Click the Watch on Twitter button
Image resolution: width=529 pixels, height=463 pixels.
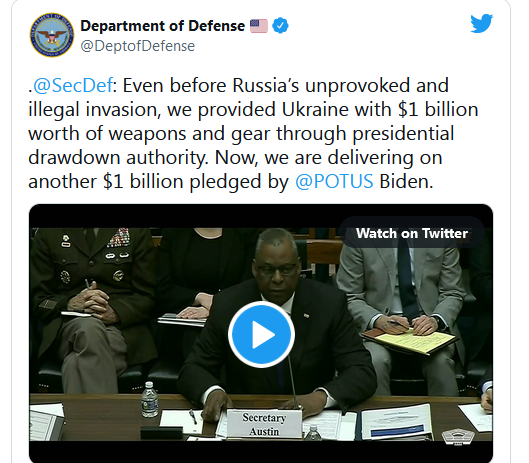[412, 233]
